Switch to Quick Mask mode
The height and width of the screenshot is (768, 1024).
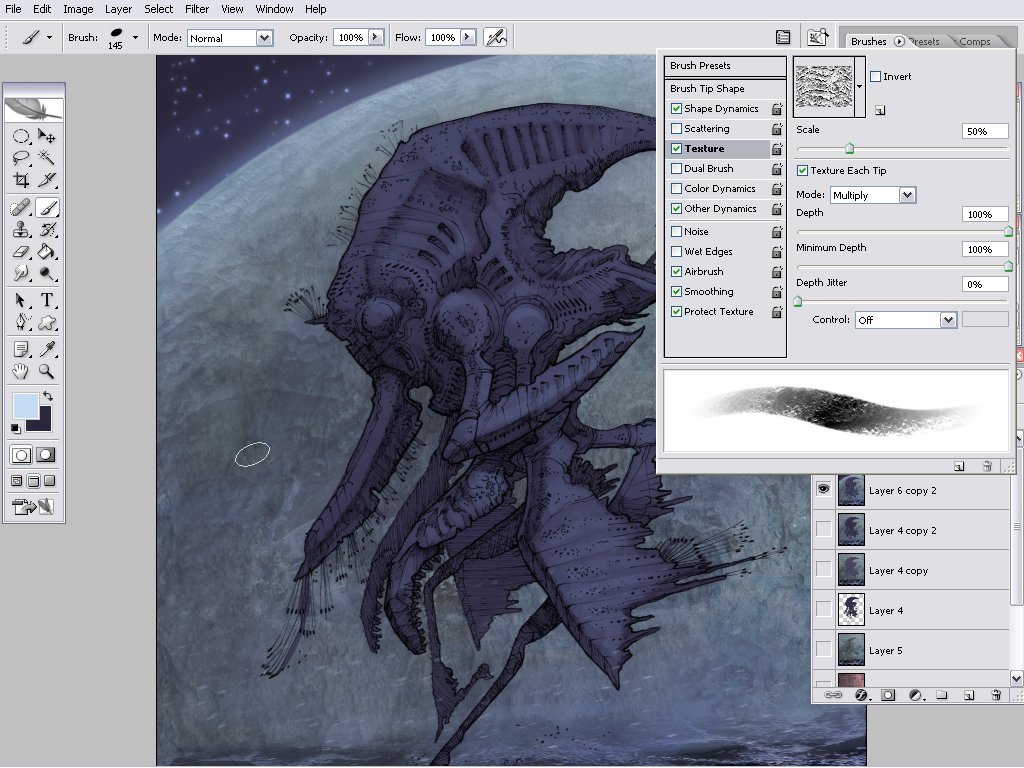(x=46, y=455)
